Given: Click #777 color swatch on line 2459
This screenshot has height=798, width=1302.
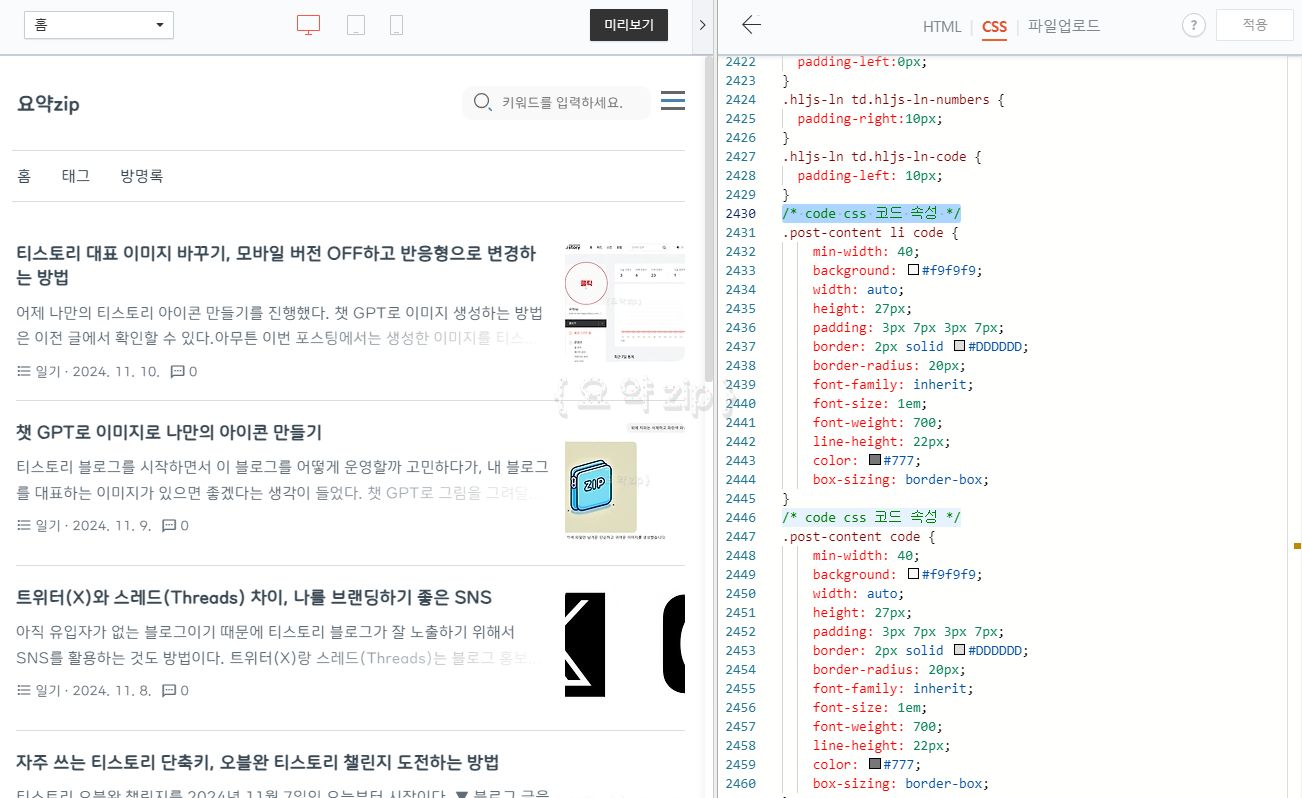Looking at the screenshot, I should pyautogui.click(x=875, y=764).
